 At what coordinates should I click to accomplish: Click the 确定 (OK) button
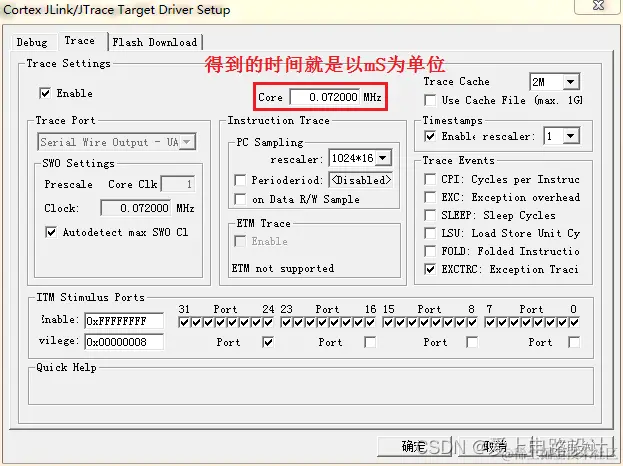click(x=414, y=447)
